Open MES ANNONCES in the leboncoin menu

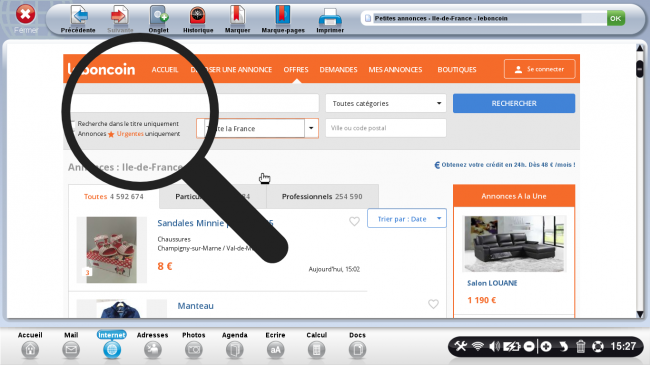395,70
